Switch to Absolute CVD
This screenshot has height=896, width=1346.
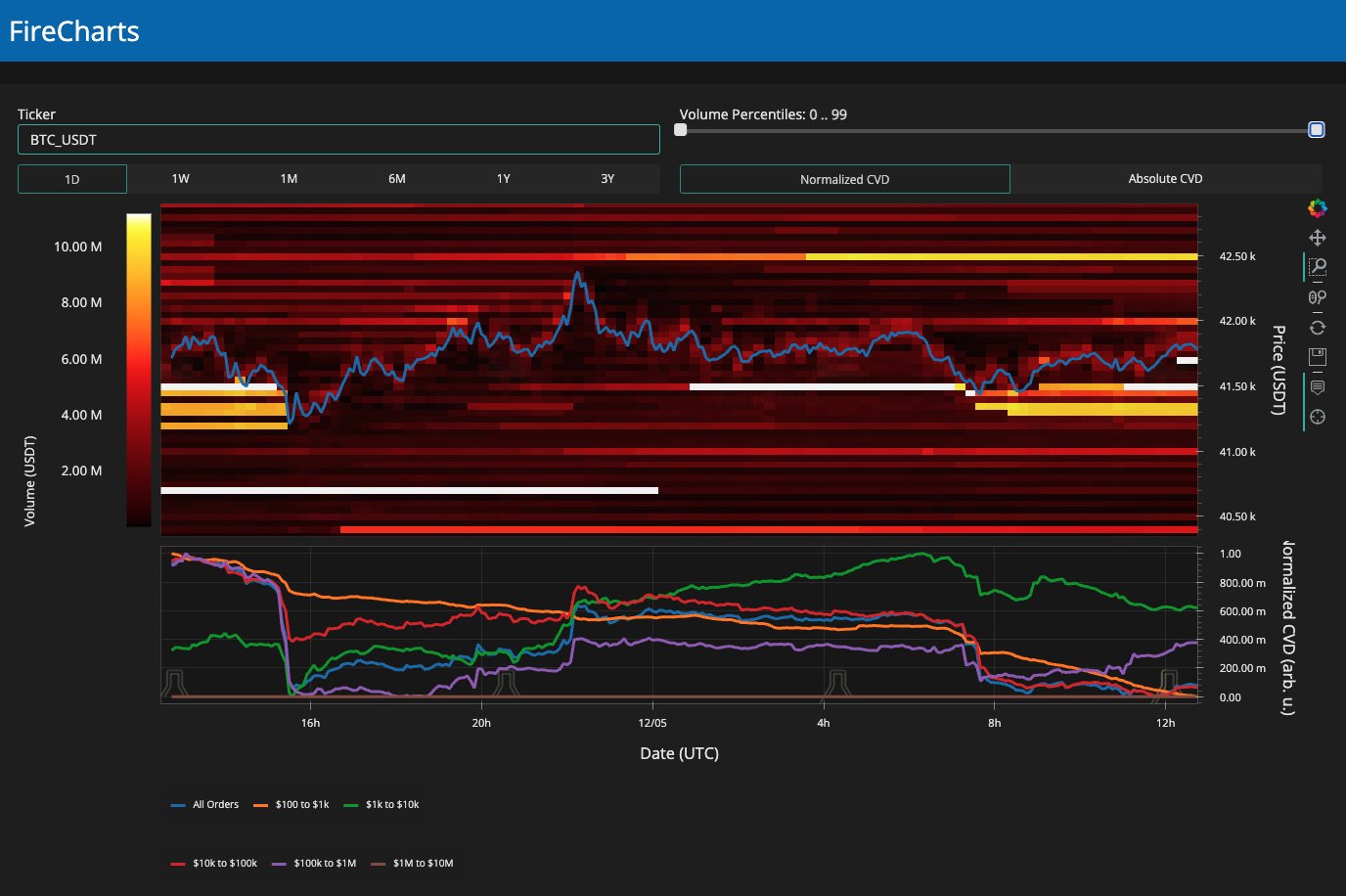pyautogui.click(x=1165, y=179)
